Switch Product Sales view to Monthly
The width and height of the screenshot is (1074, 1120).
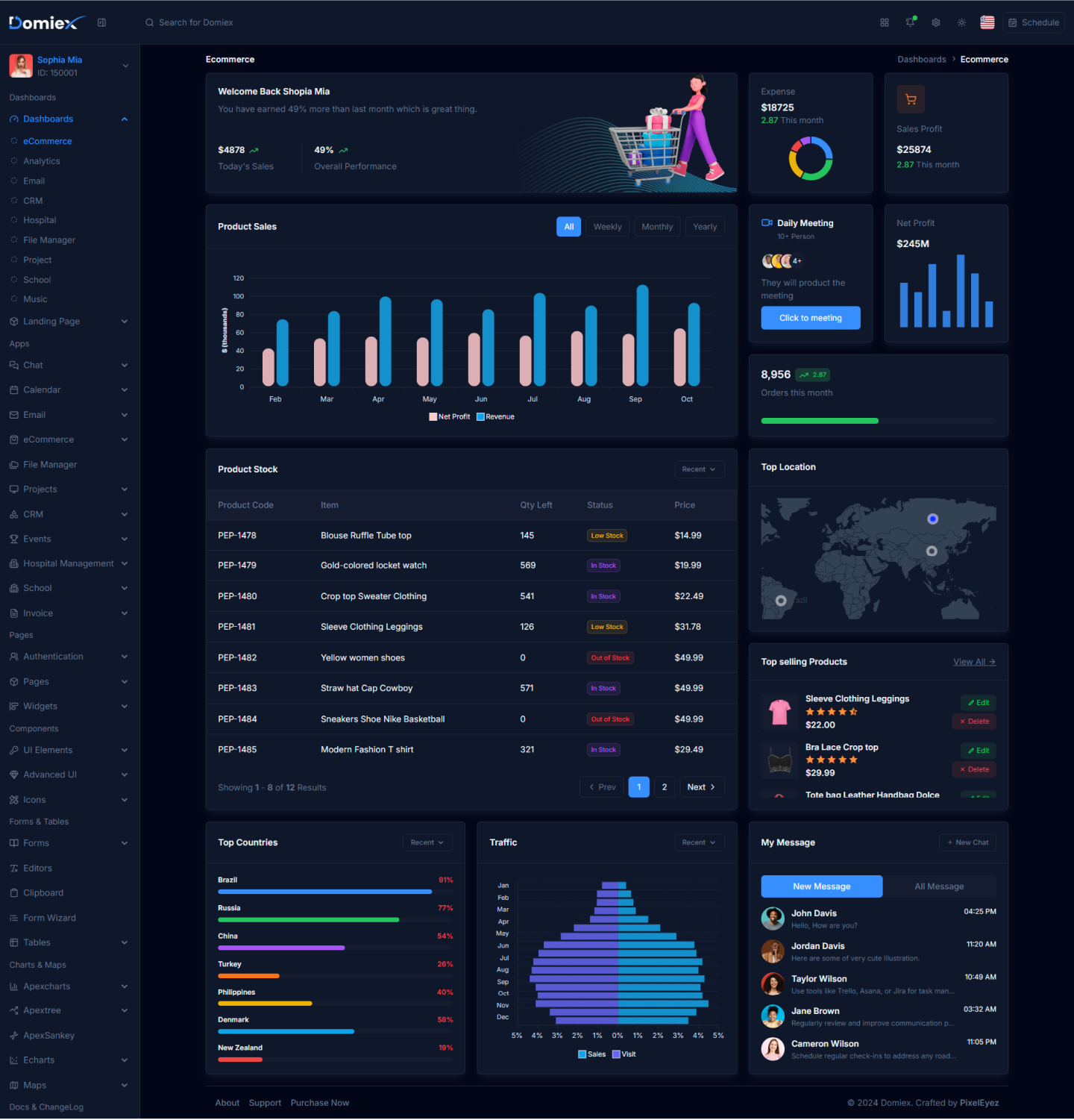click(656, 226)
